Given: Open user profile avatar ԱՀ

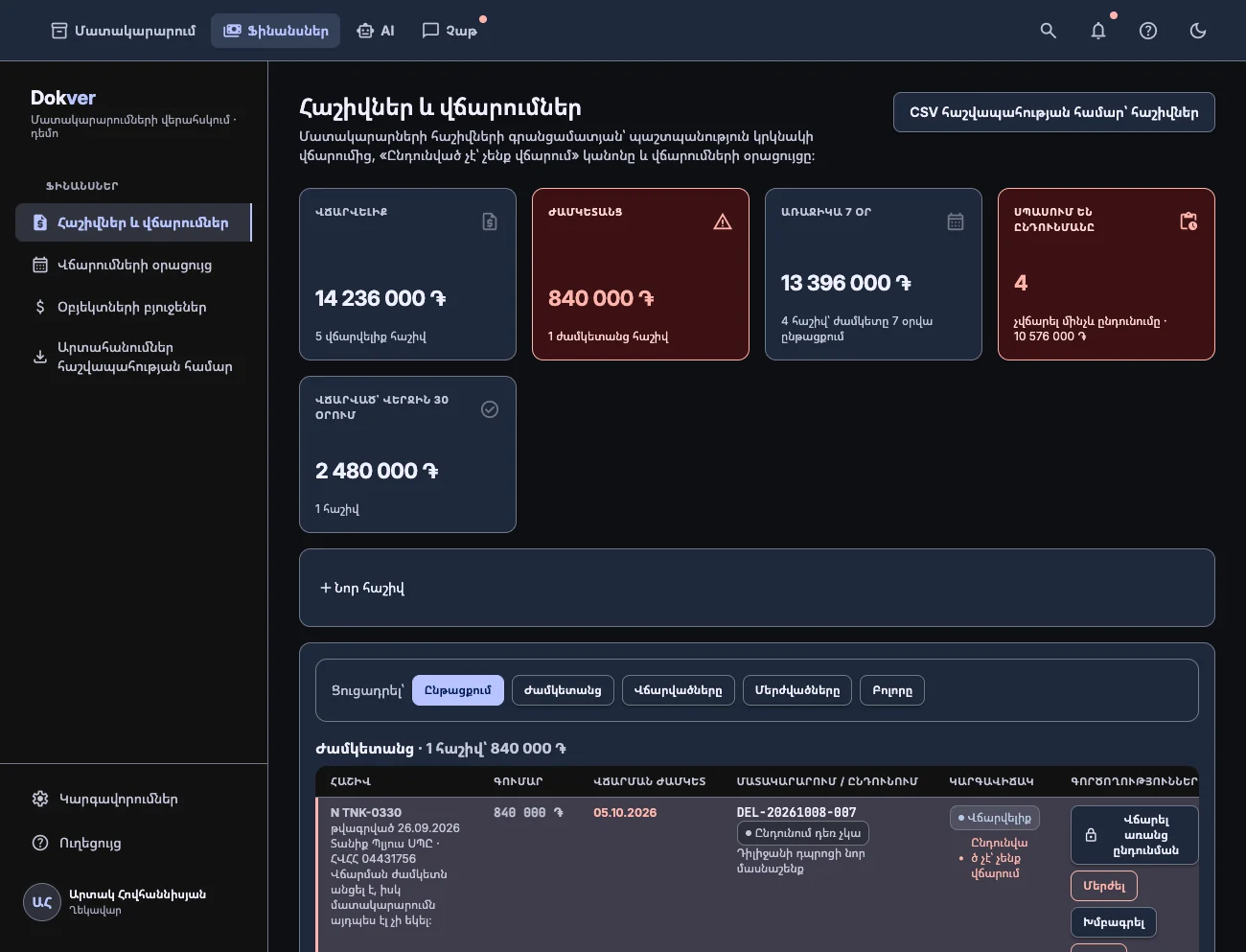Looking at the screenshot, I should [42, 902].
